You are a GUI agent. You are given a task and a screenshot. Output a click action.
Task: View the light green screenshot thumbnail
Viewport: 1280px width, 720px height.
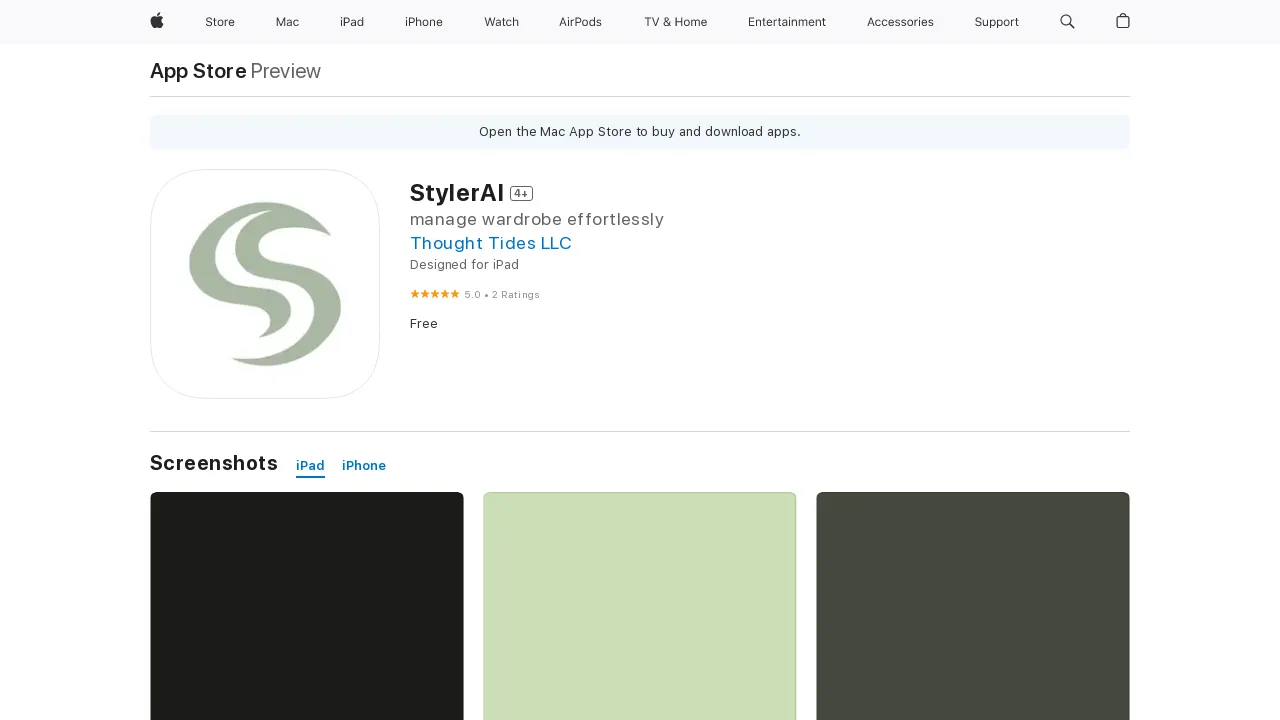tap(640, 606)
